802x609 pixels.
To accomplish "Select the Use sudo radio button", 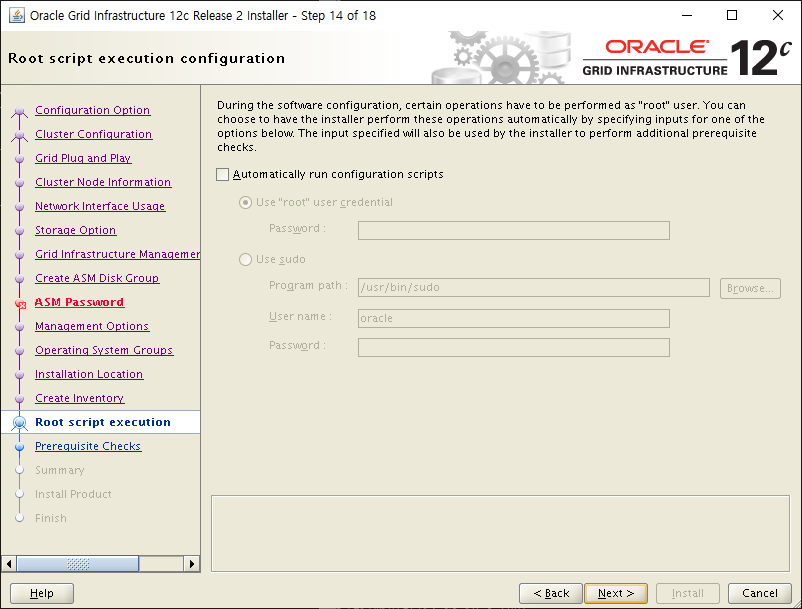I will tap(246, 260).
